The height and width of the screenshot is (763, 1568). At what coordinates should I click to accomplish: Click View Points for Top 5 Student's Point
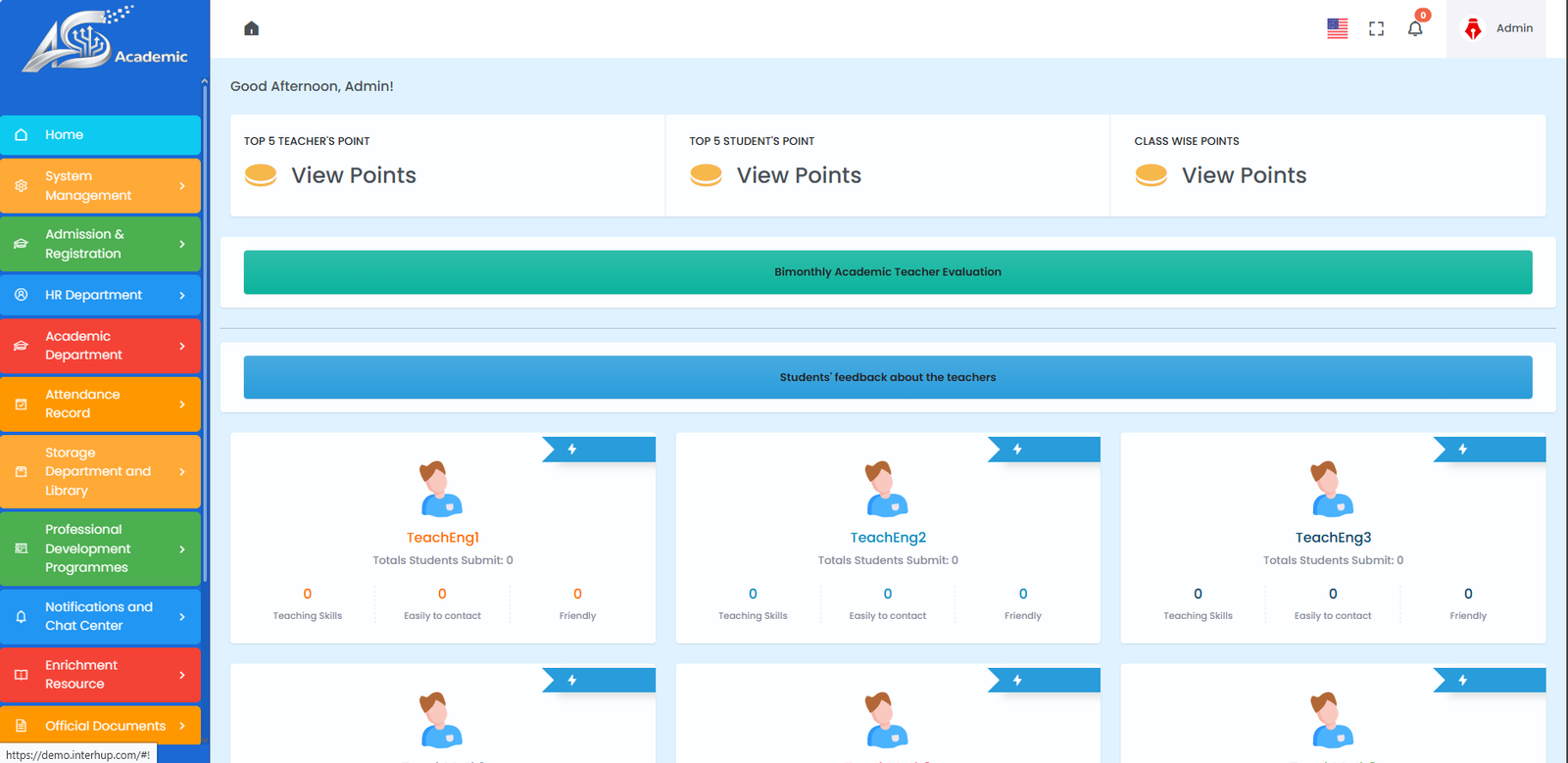click(799, 175)
